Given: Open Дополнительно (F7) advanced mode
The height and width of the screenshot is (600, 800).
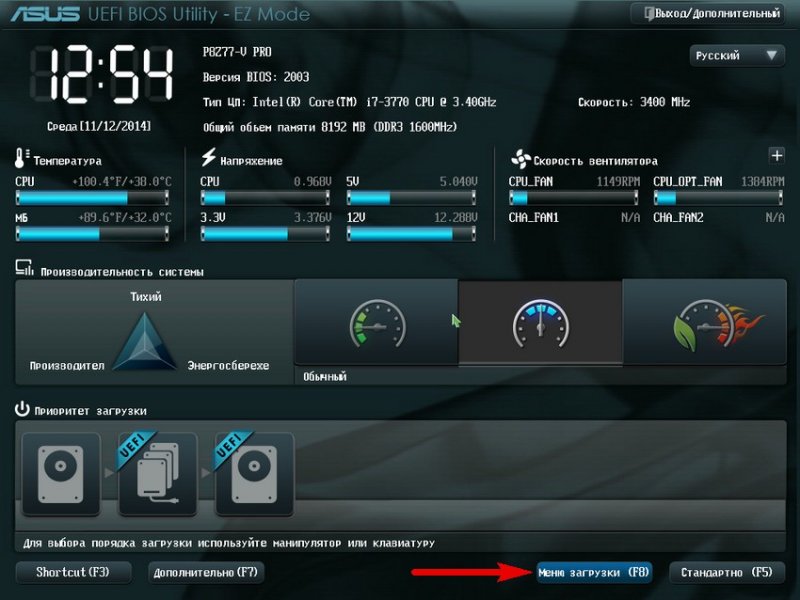Looking at the screenshot, I should tap(206, 572).
